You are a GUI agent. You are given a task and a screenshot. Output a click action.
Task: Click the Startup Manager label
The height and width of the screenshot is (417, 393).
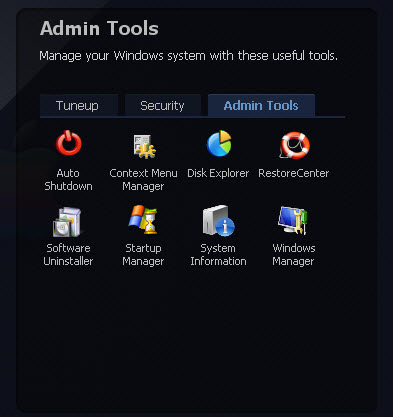coord(143,255)
